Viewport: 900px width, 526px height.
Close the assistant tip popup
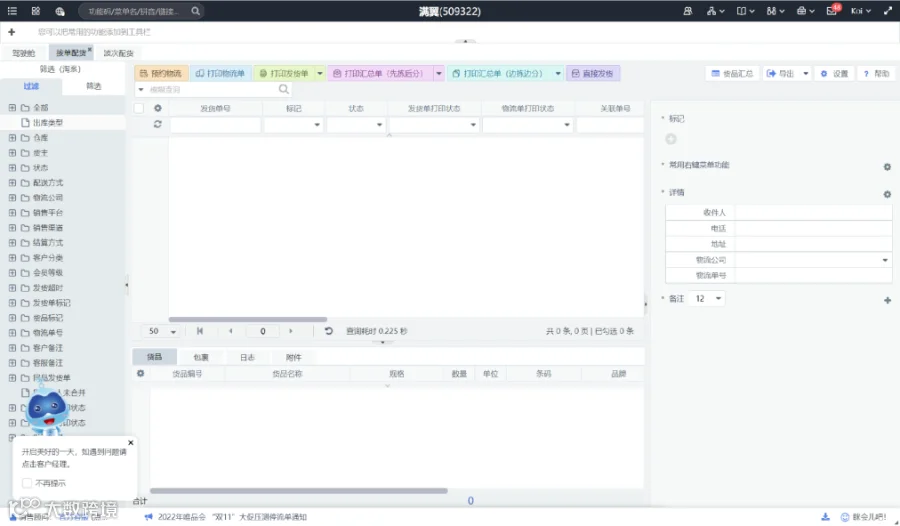pos(131,443)
